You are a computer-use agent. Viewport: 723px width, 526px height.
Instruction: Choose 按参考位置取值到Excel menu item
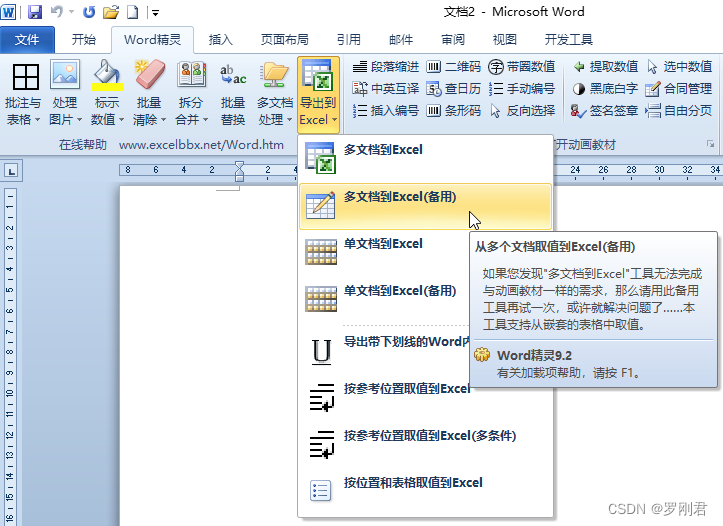point(384,397)
